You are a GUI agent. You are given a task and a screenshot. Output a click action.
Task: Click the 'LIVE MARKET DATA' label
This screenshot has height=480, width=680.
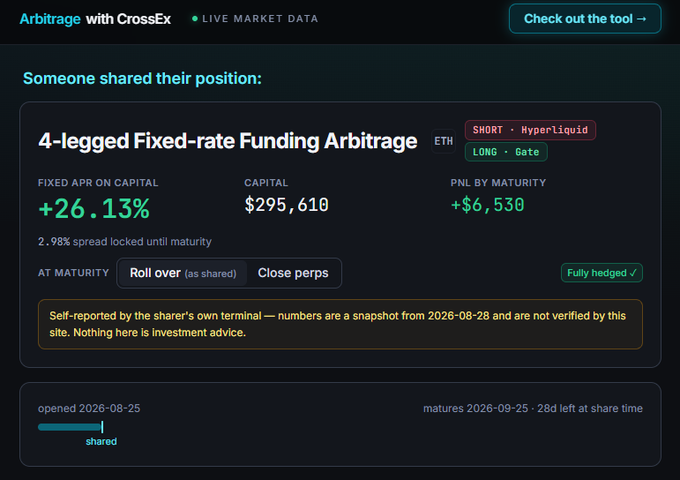click(260, 19)
